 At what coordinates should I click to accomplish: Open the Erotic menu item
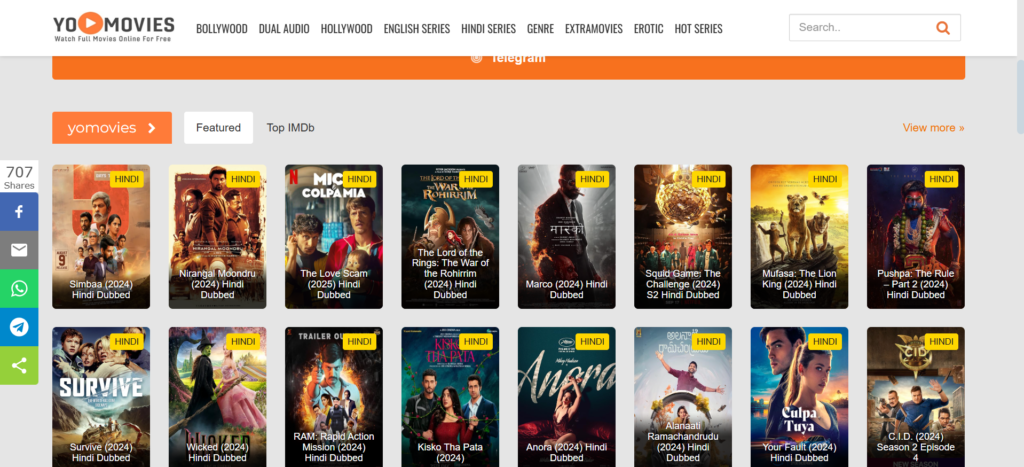click(648, 29)
